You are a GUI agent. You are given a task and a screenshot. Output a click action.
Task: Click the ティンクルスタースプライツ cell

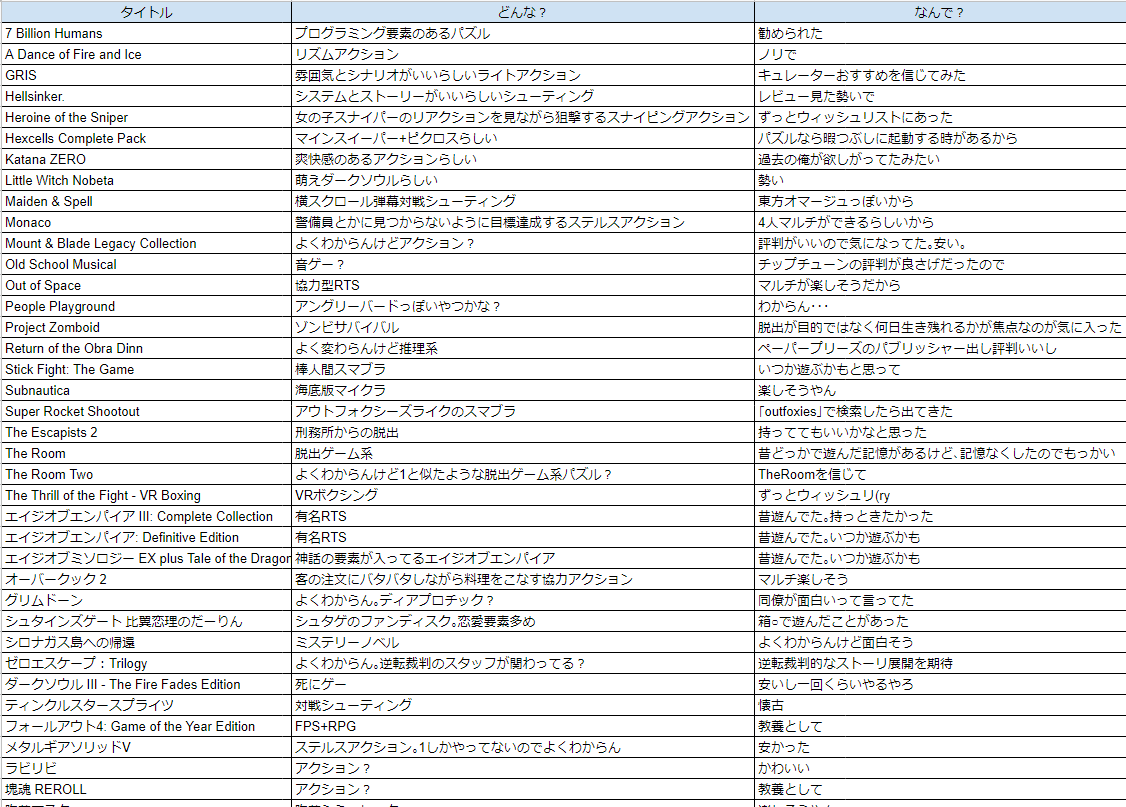146,705
